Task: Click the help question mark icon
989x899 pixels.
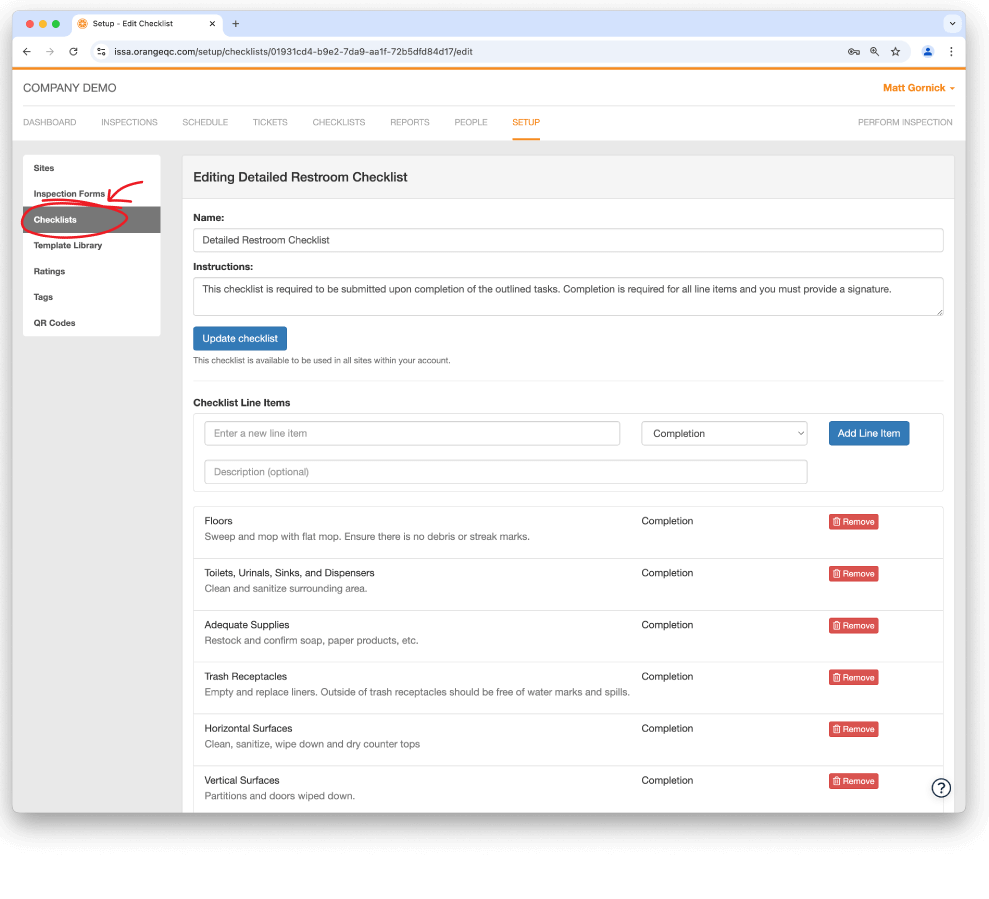Action: pyautogui.click(x=940, y=788)
